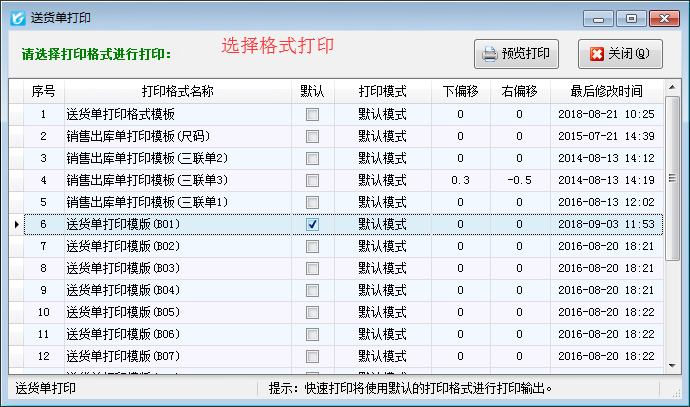Check default box for 送货单打印模版(B03)
Viewport: 690px width, 407px height.
click(x=313, y=268)
